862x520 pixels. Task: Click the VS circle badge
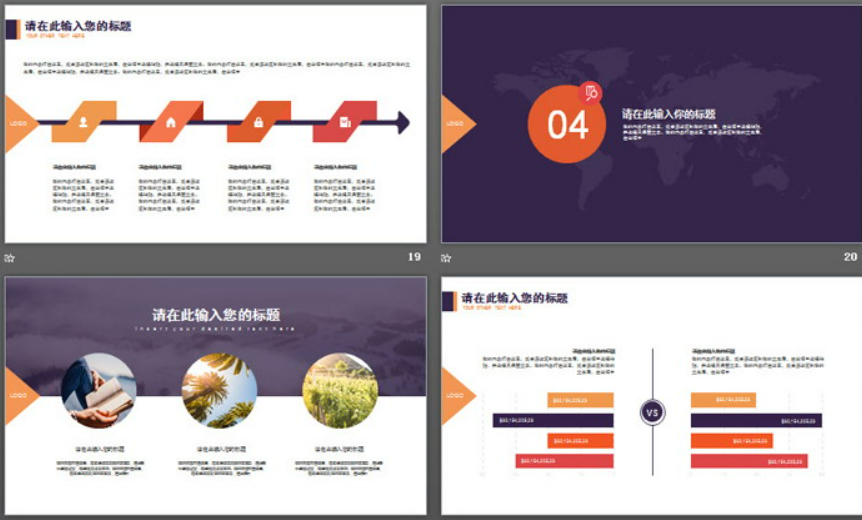653,413
